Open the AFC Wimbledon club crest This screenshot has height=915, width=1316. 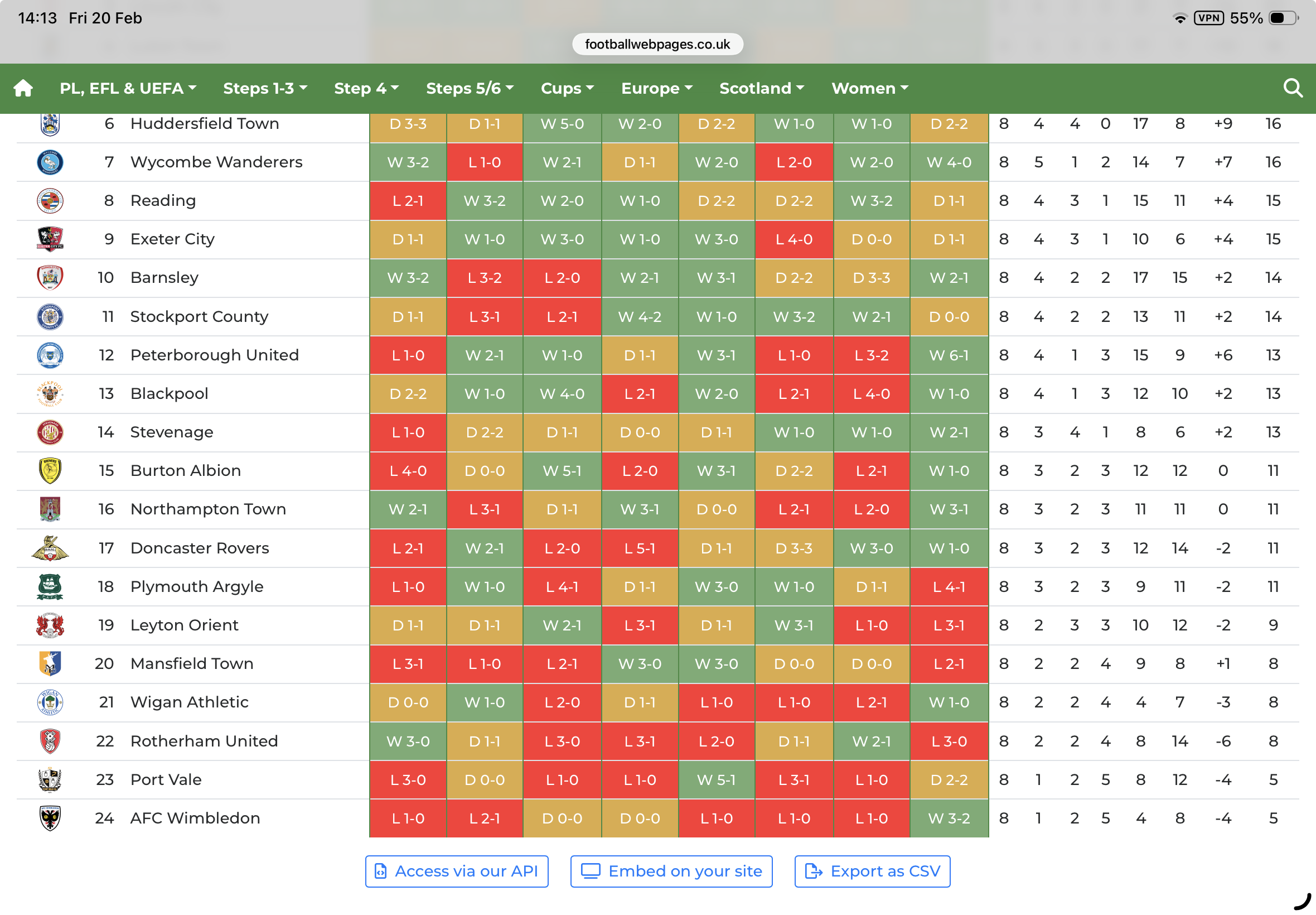click(50, 818)
